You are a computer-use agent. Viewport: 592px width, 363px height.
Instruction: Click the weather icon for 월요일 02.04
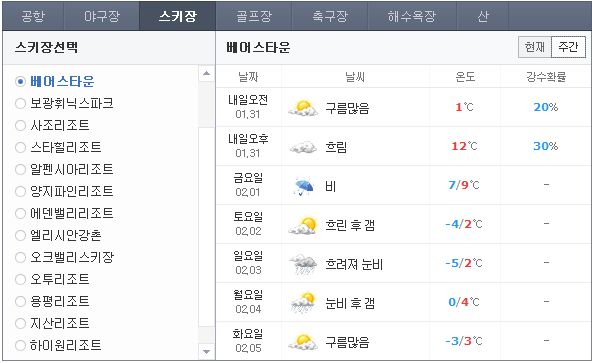(x=303, y=303)
